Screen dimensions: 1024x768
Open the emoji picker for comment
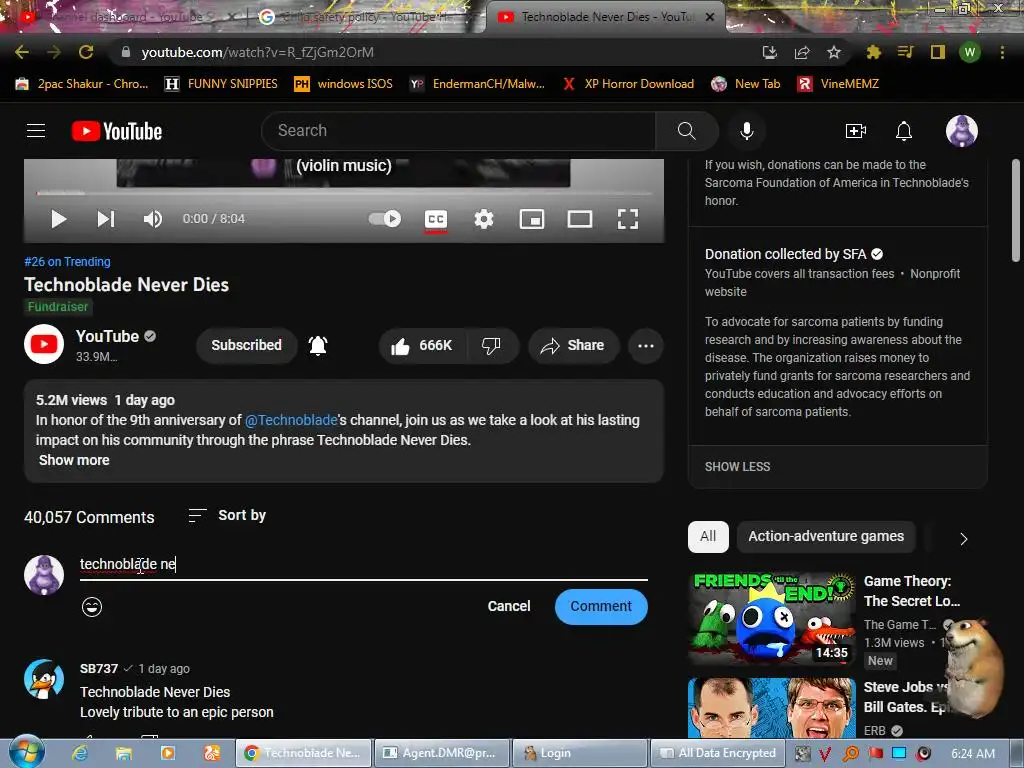(92, 607)
